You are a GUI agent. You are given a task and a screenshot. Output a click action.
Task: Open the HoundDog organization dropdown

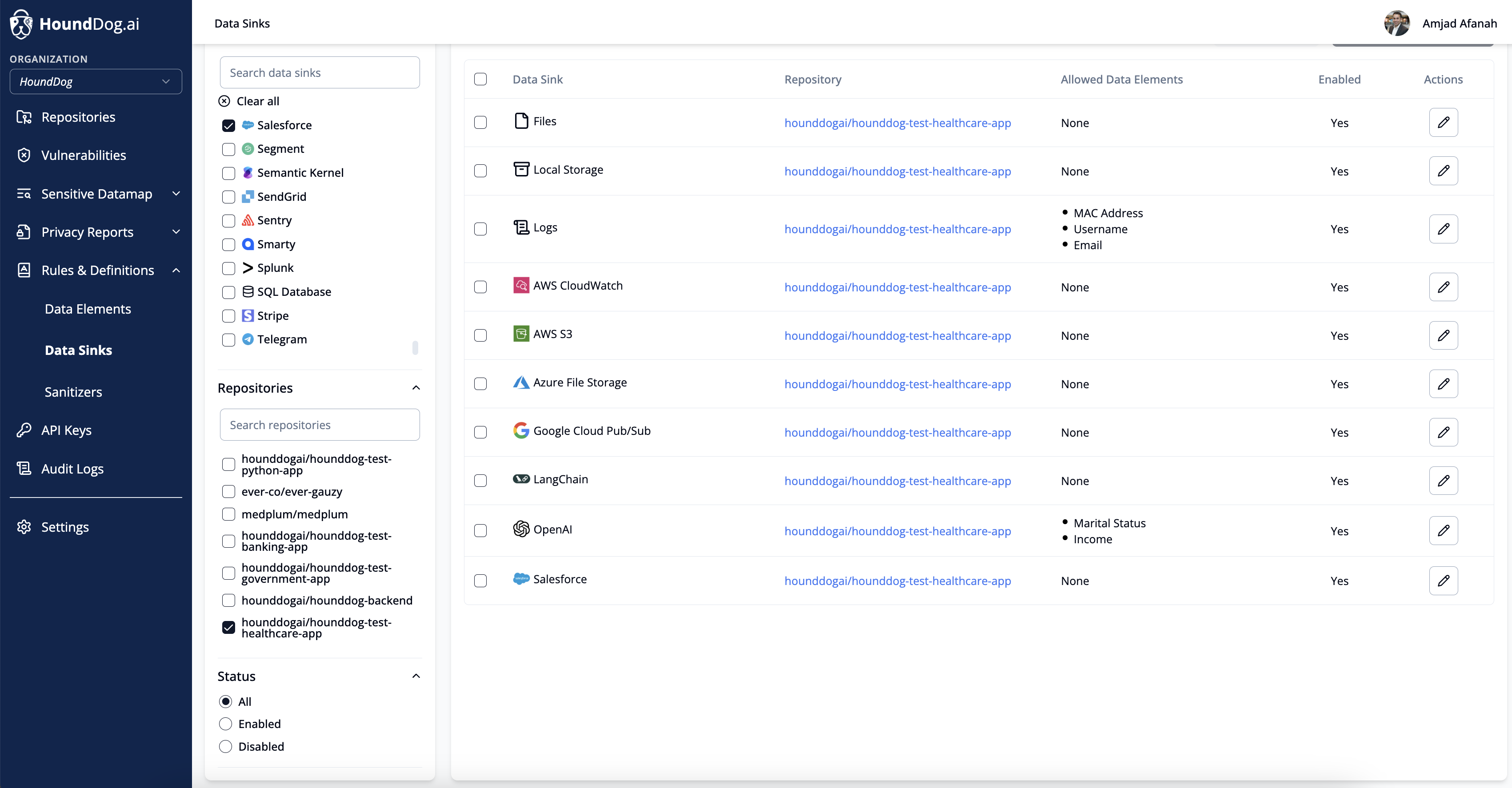[x=96, y=82]
